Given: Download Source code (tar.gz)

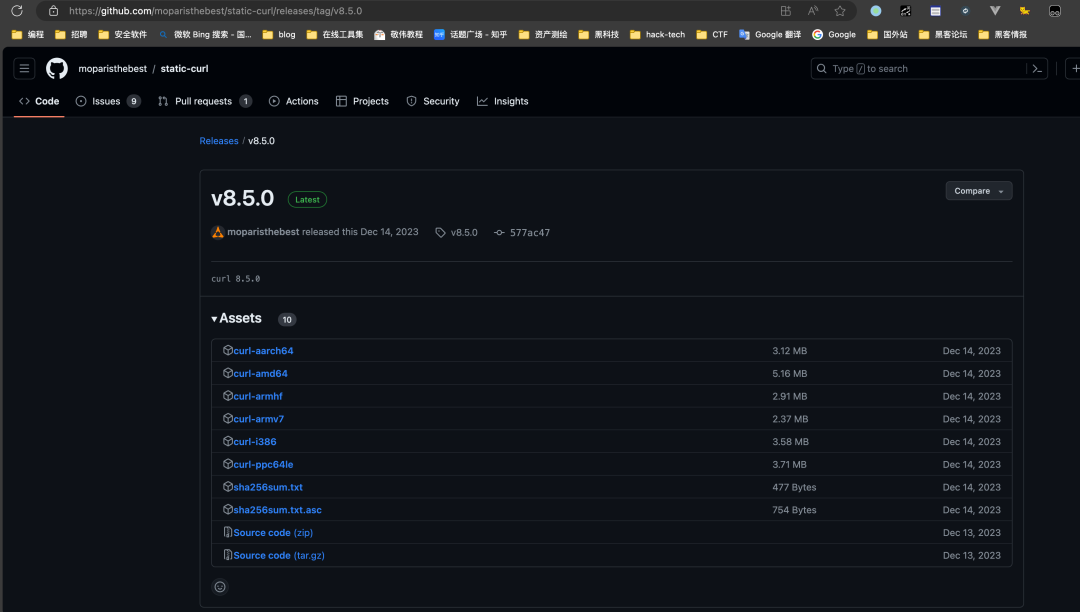Looking at the screenshot, I should [x=279, y=556].
